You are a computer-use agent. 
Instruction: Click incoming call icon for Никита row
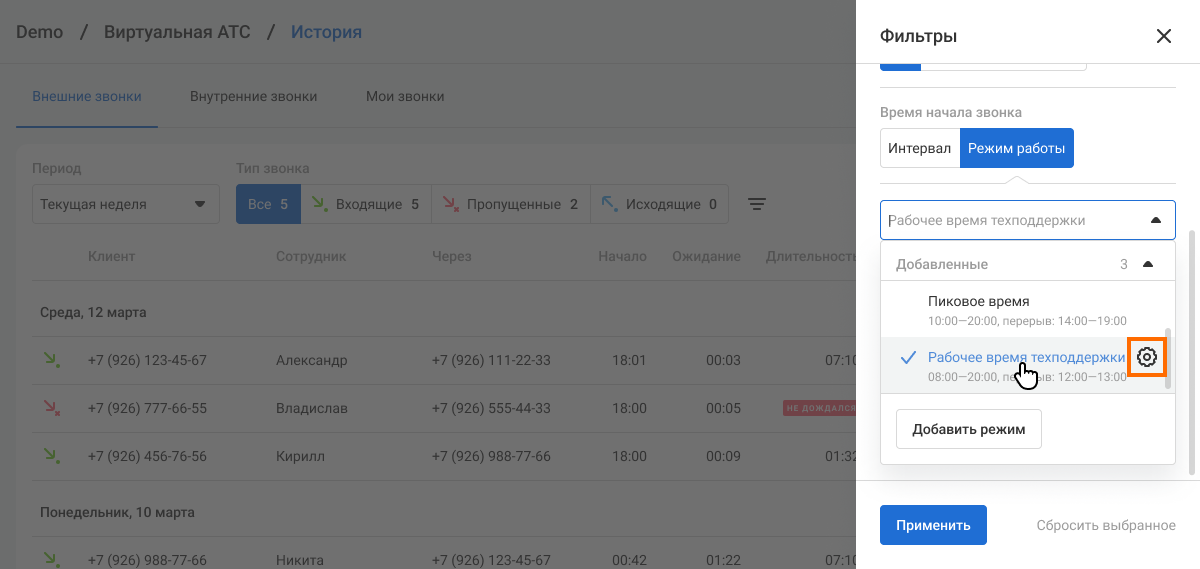coord(50,560)
